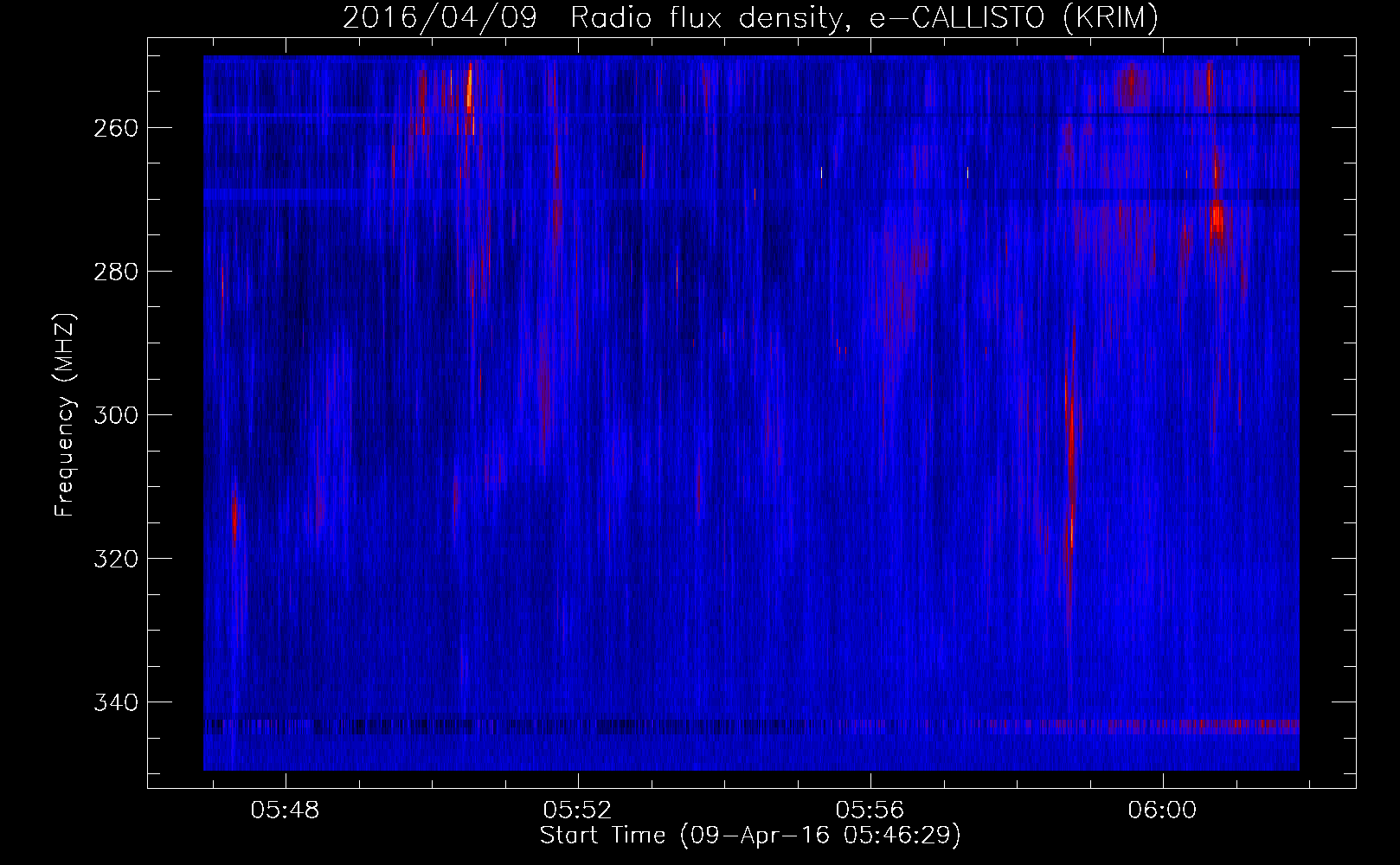Screen dimensions: 1400x865
Task: Select the 05:56 time tick label
Action: 870,811
